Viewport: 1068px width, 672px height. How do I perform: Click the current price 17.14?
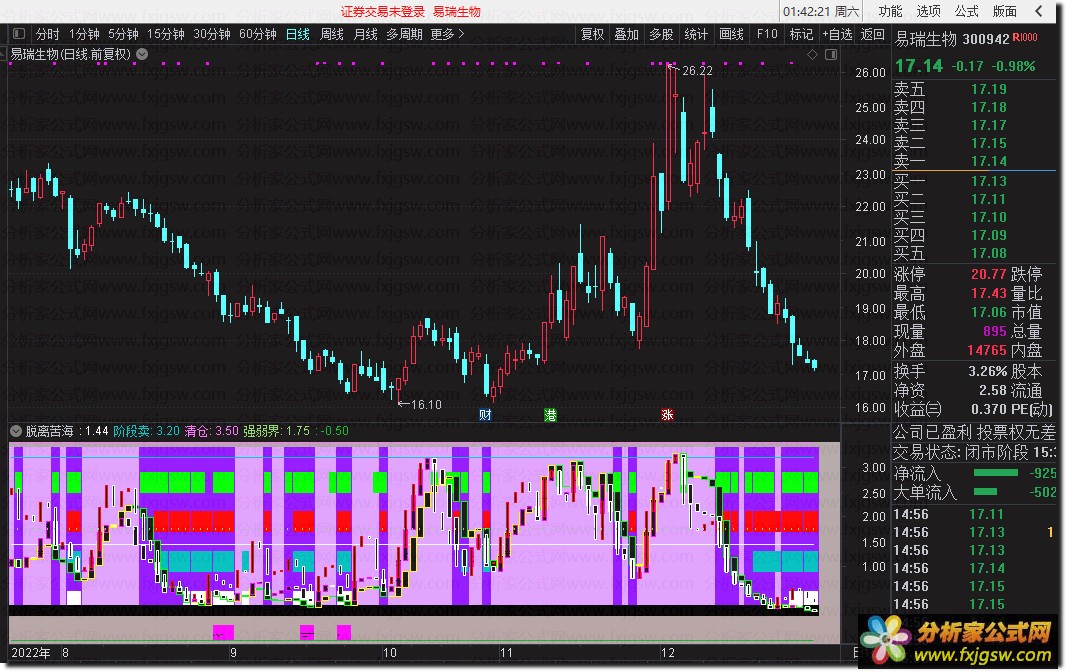point(919,66)
